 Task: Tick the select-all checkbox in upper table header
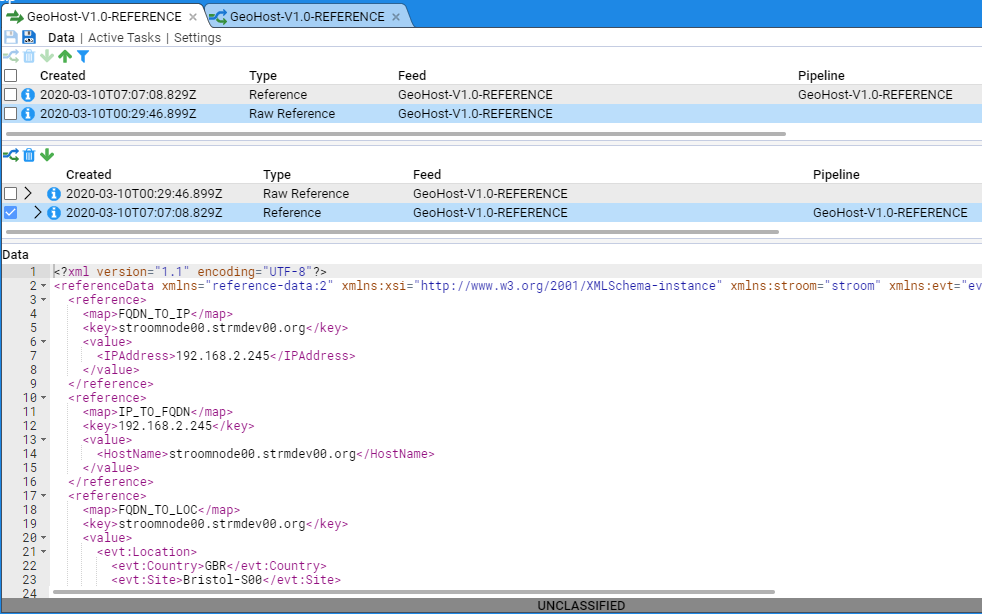point(10,76)
